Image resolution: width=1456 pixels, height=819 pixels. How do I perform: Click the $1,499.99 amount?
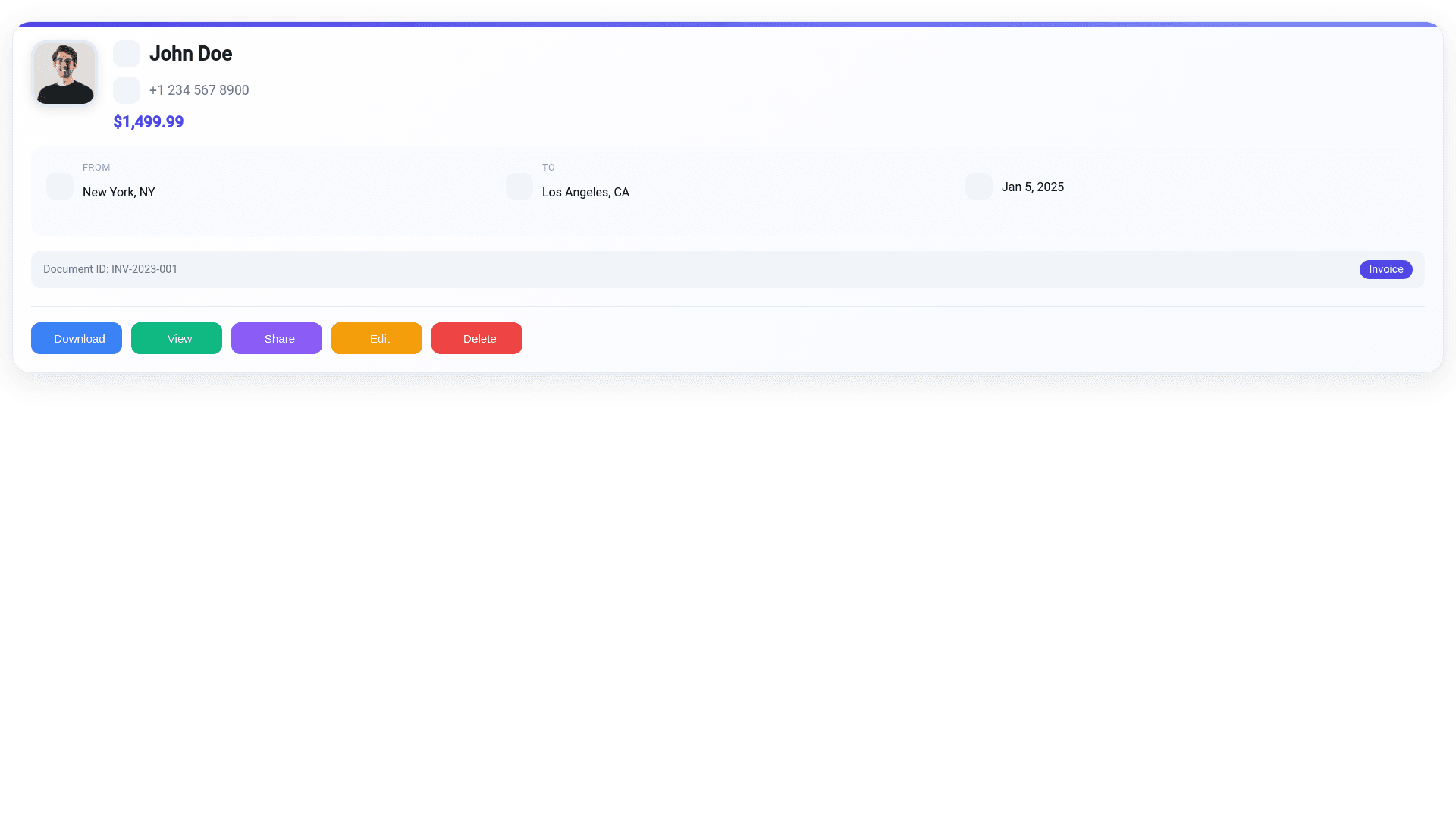[149, 121]
